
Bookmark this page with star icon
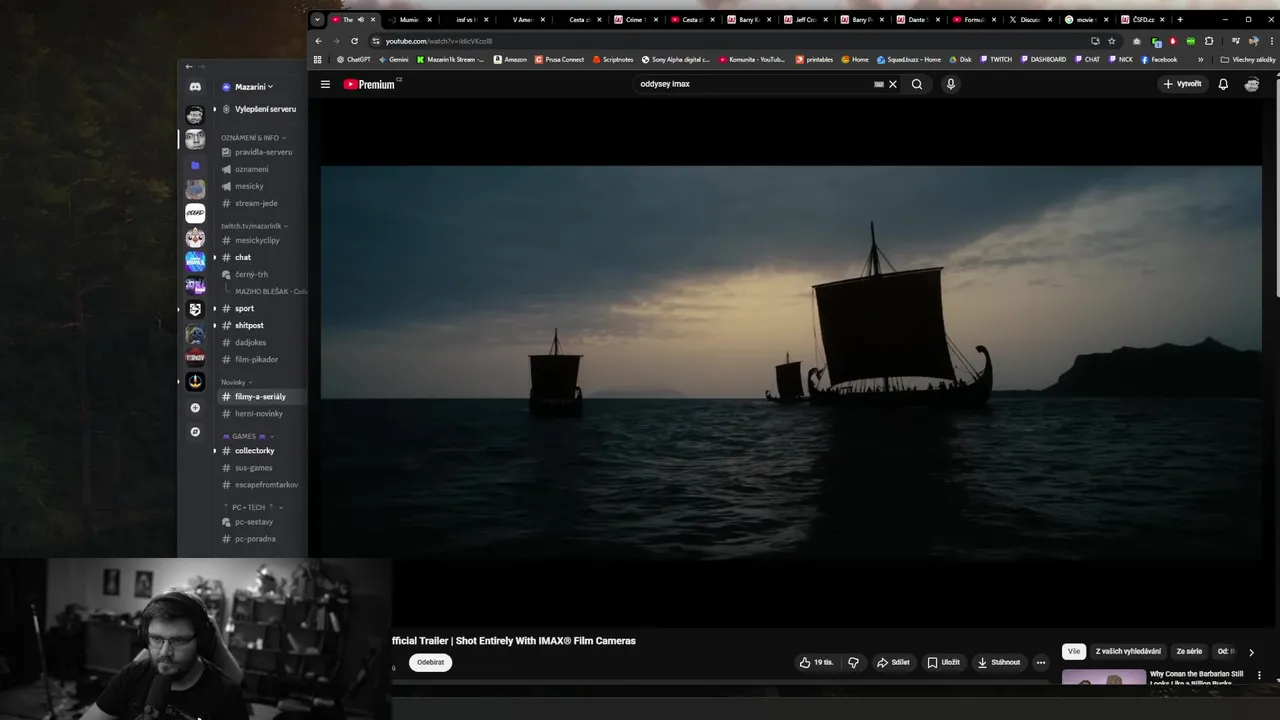point(1111,41)
